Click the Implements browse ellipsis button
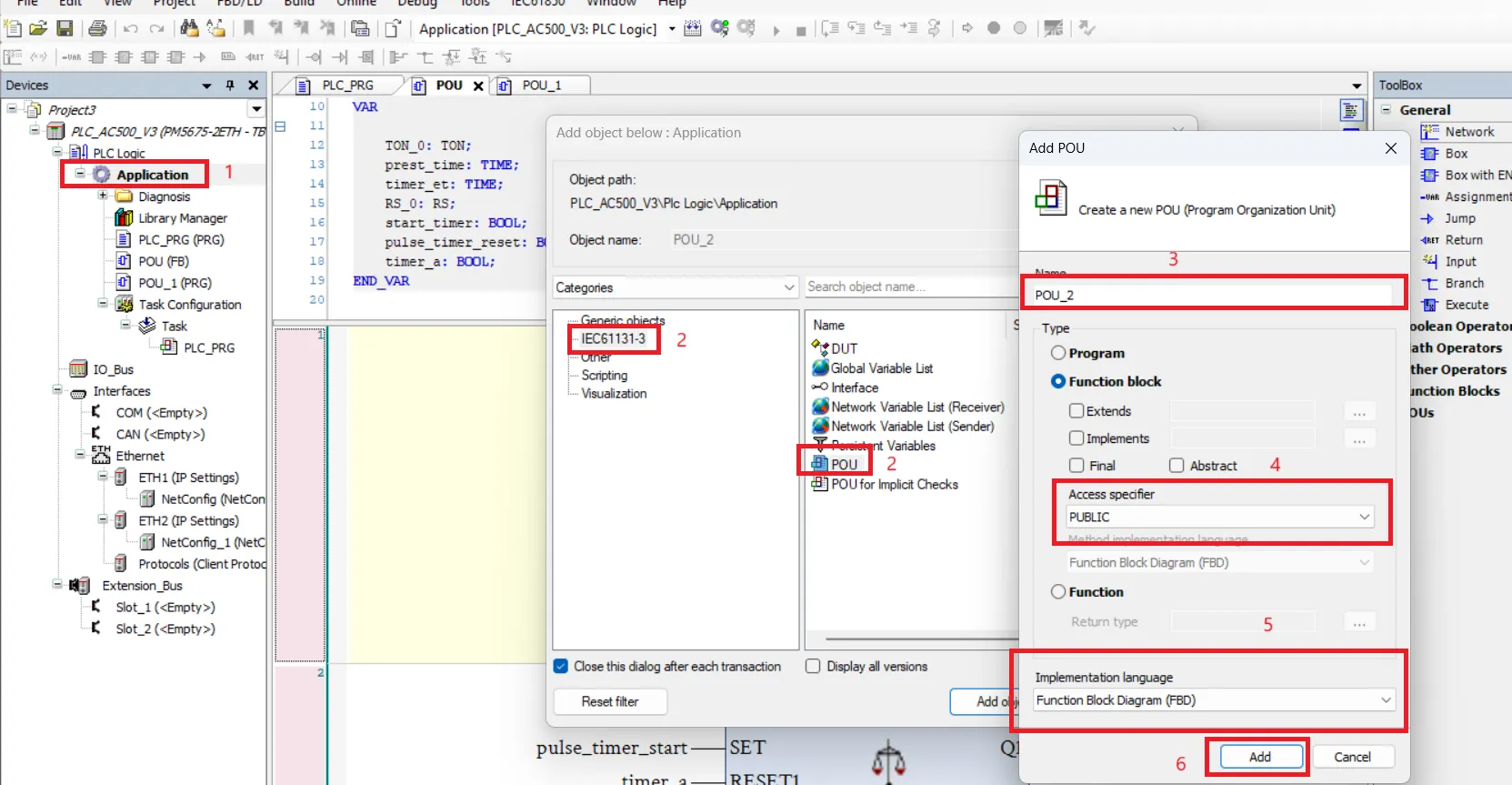The width and height of the screenshot is (1512, 785). 1359,438
